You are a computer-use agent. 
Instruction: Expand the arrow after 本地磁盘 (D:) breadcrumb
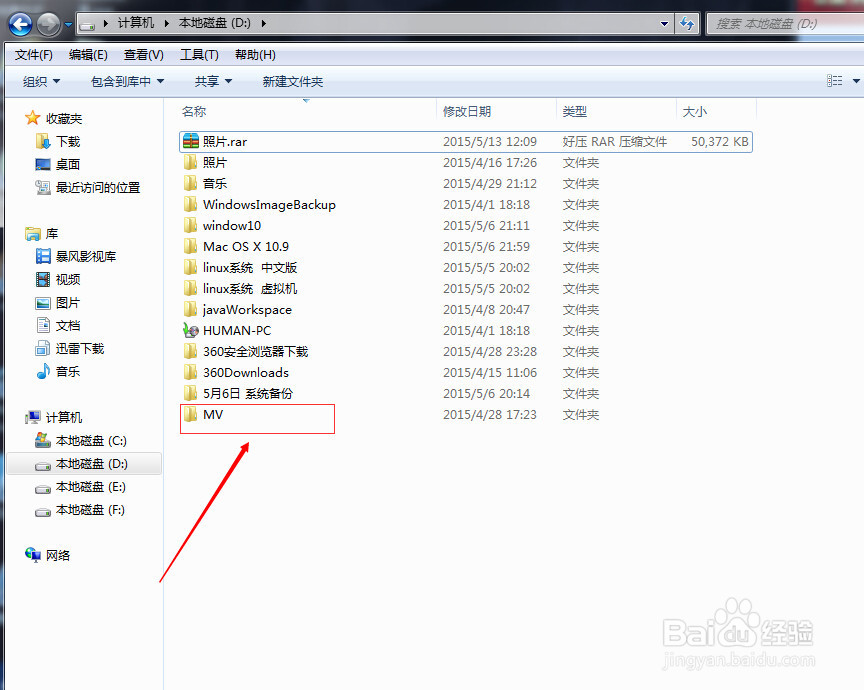click(x=263, y=24)
